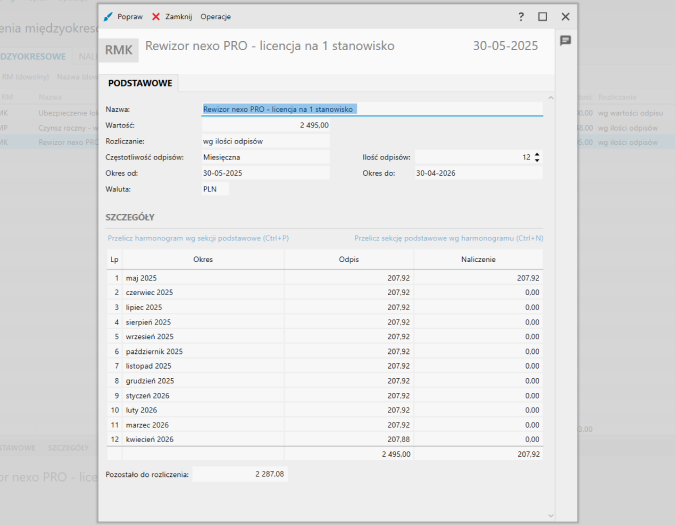Open the Operacje menu
Image resolution: width=675 pixels, height=525 pixels.
(215, 17)
